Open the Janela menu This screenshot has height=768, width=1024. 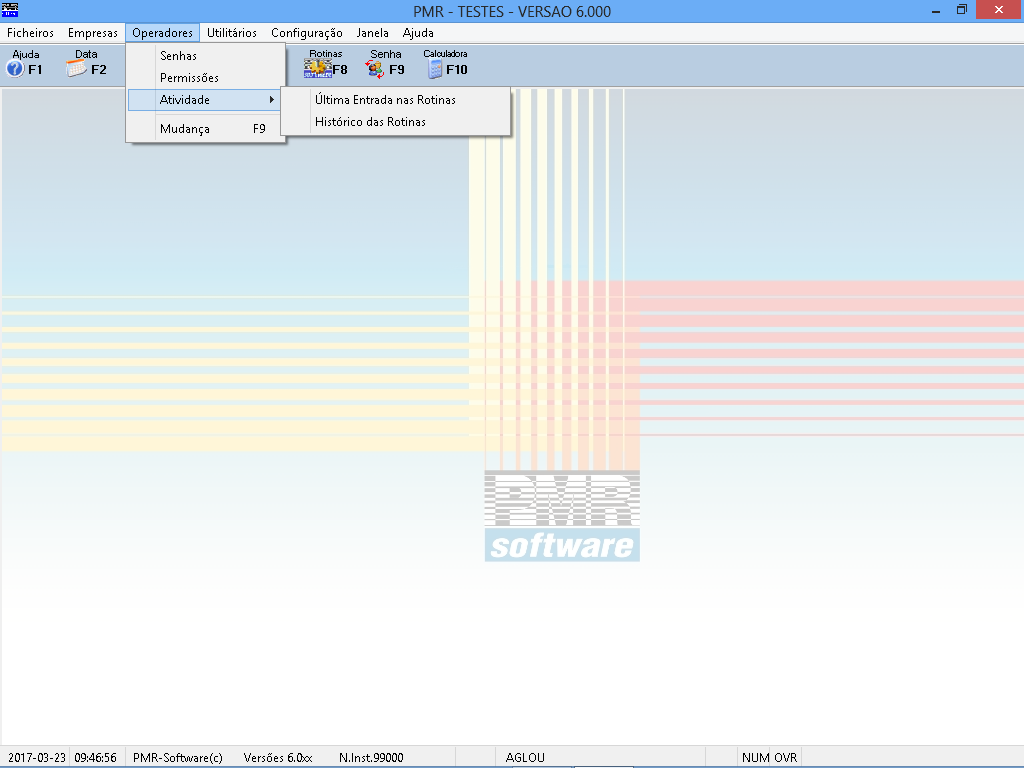coord(372,33)
